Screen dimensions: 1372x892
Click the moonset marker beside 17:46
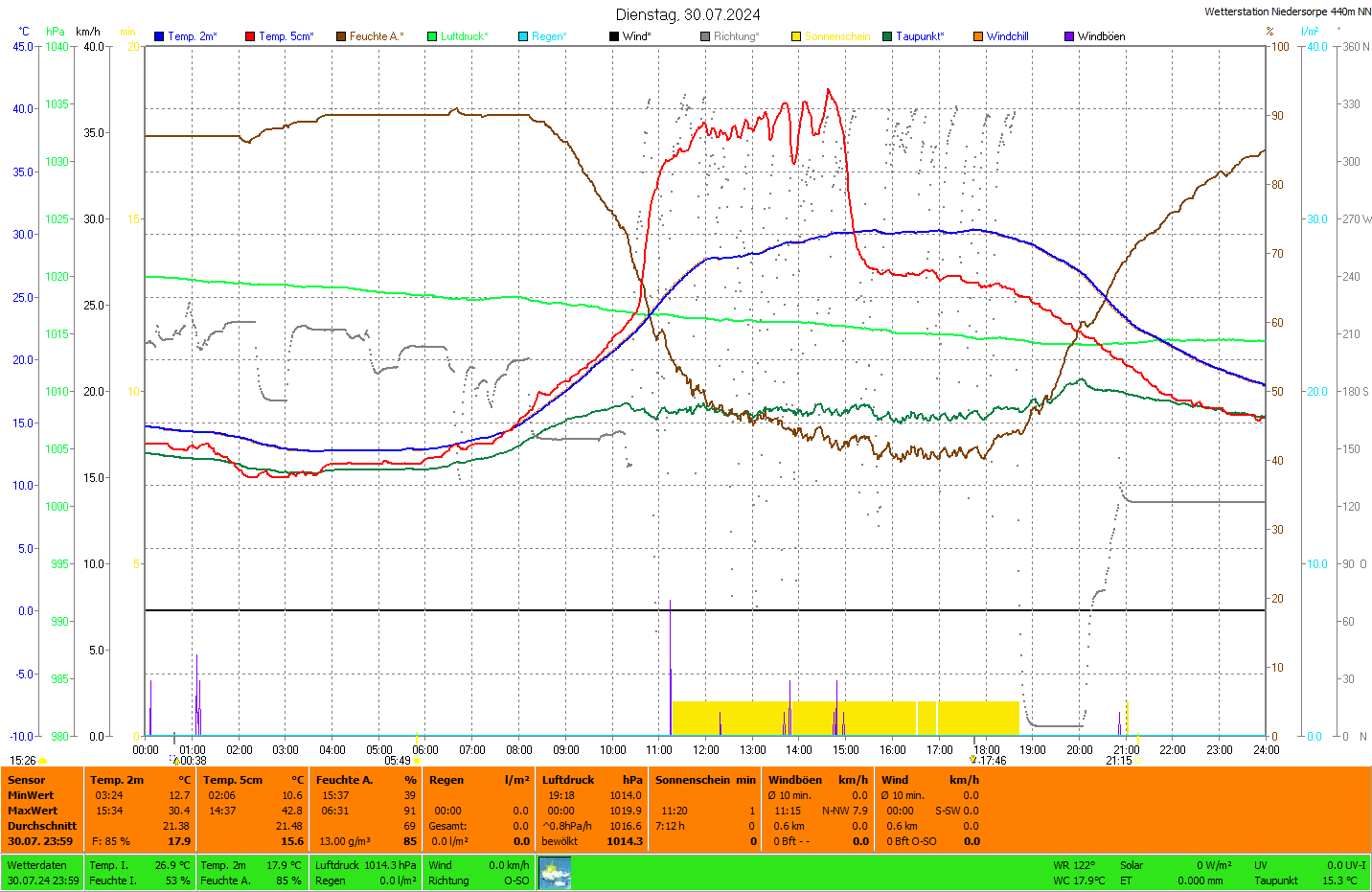973,760
